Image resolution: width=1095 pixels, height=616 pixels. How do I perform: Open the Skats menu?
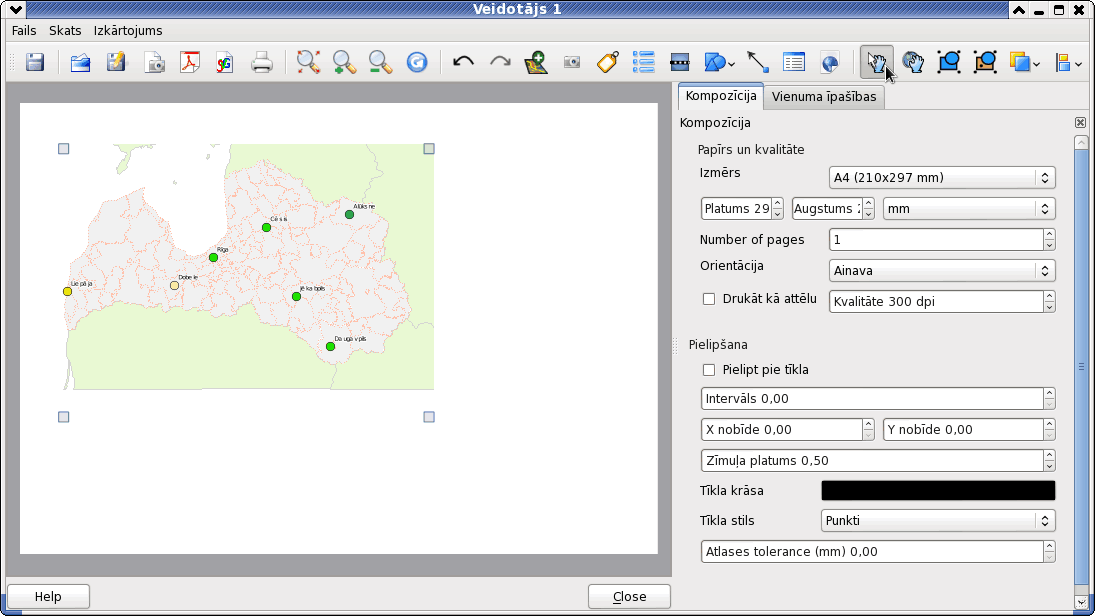pos(65,31)
